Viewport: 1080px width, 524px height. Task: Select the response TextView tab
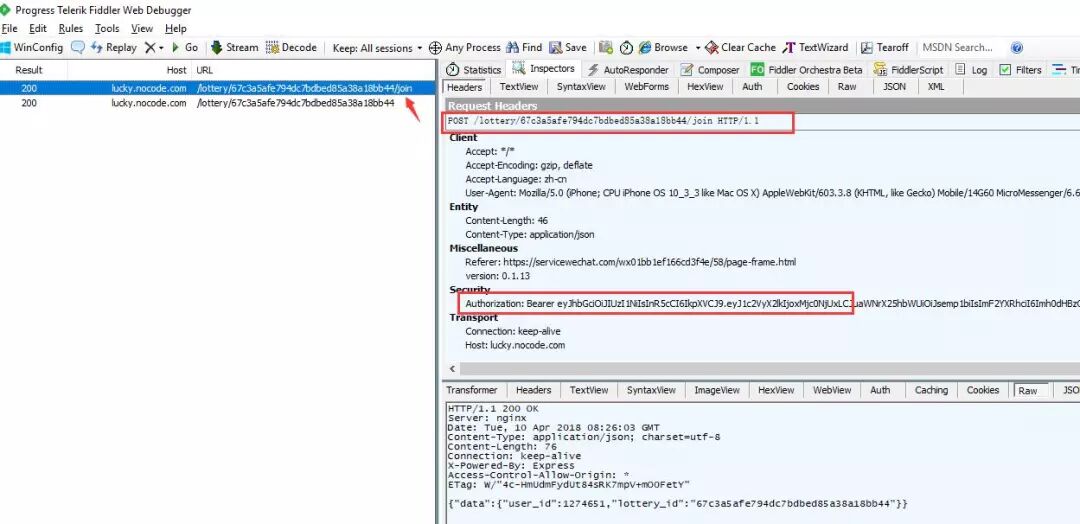coord(589,390)
